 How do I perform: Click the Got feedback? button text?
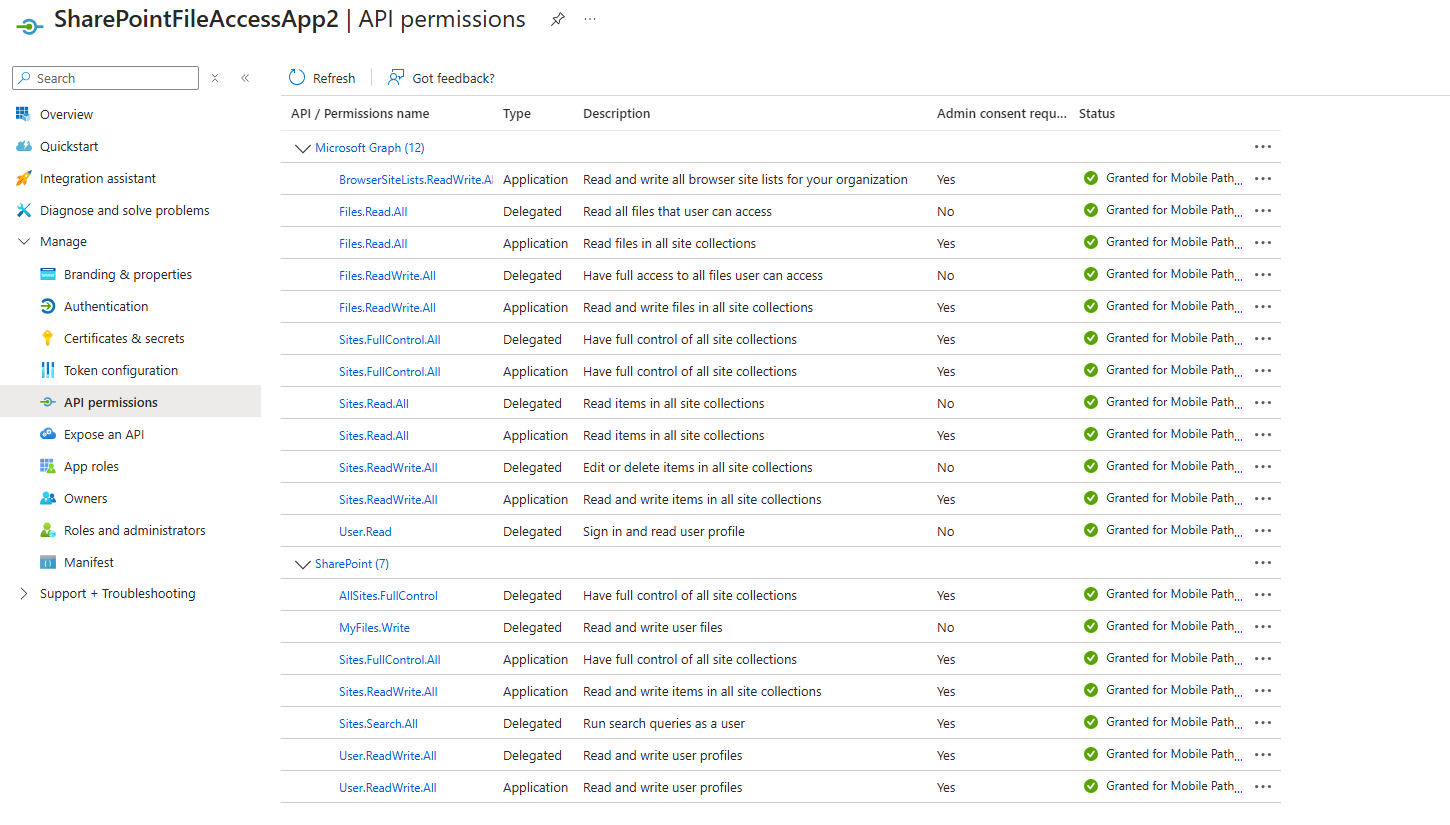[453, 78]
